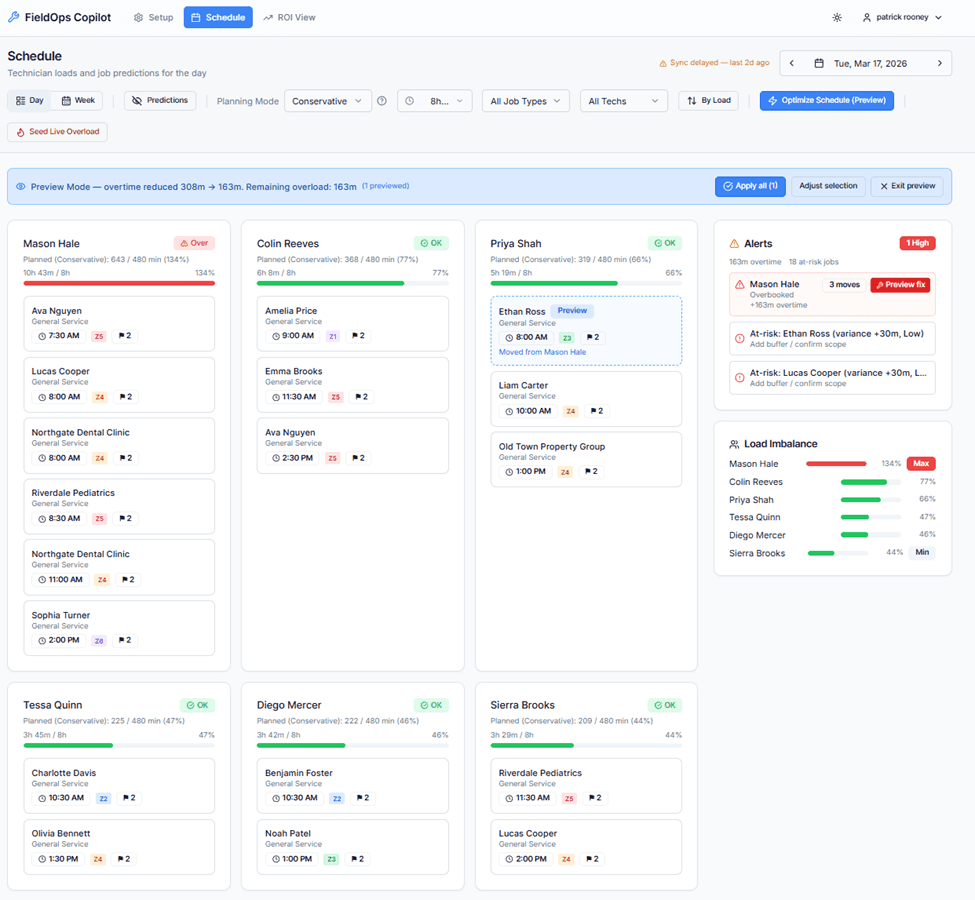Switch the schedule to Week view
975x900 pixels.
click(x=79, y=101)
